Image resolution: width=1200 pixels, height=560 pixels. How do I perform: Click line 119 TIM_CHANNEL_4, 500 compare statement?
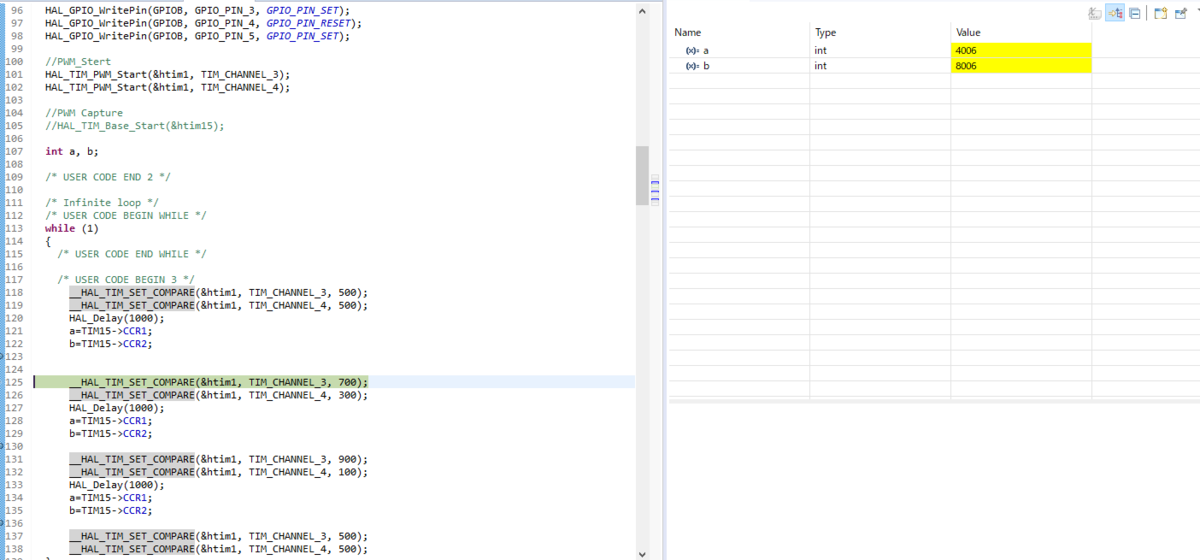218,305
